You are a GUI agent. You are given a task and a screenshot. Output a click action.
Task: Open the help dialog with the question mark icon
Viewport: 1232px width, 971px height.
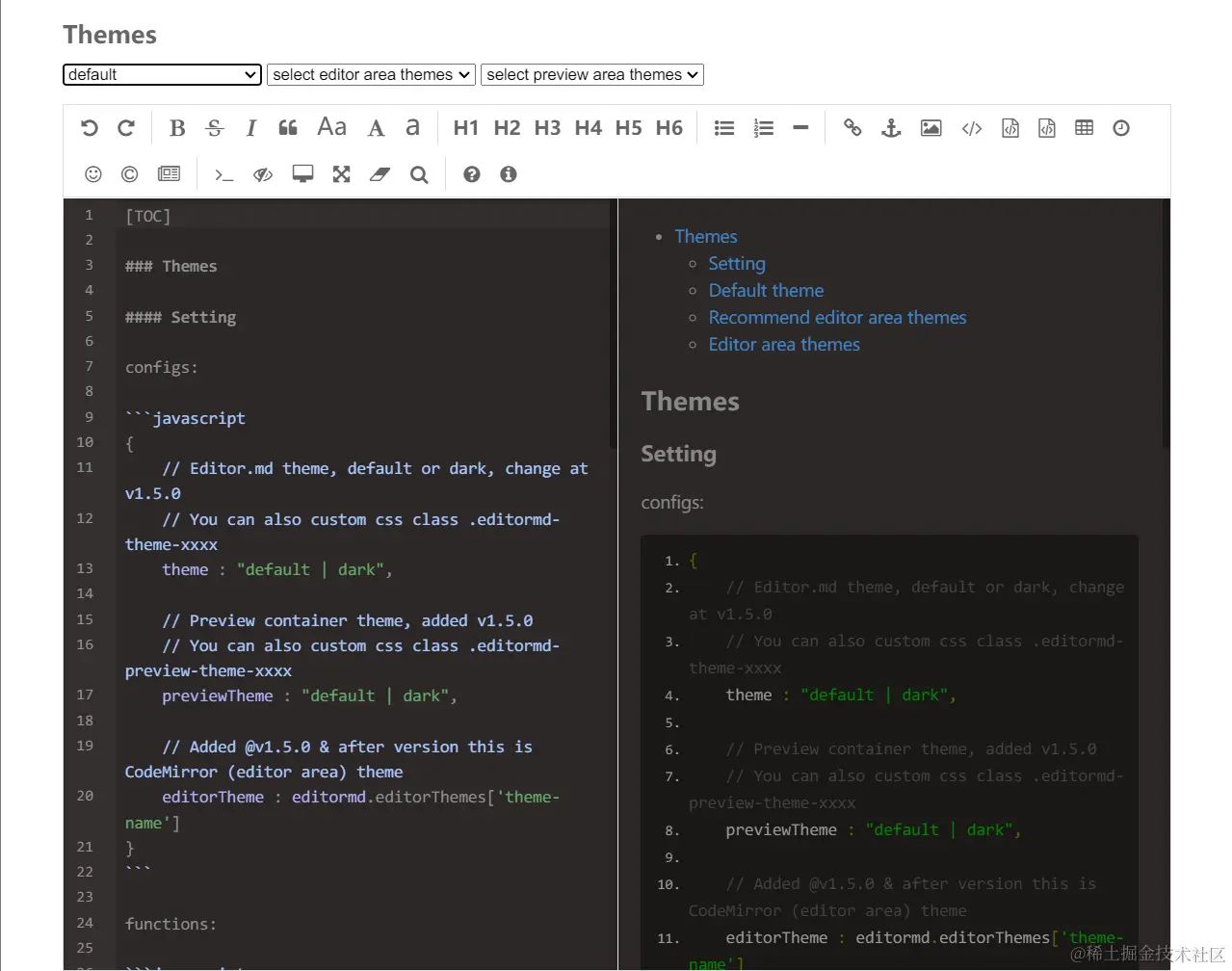(x=472, y=174)
